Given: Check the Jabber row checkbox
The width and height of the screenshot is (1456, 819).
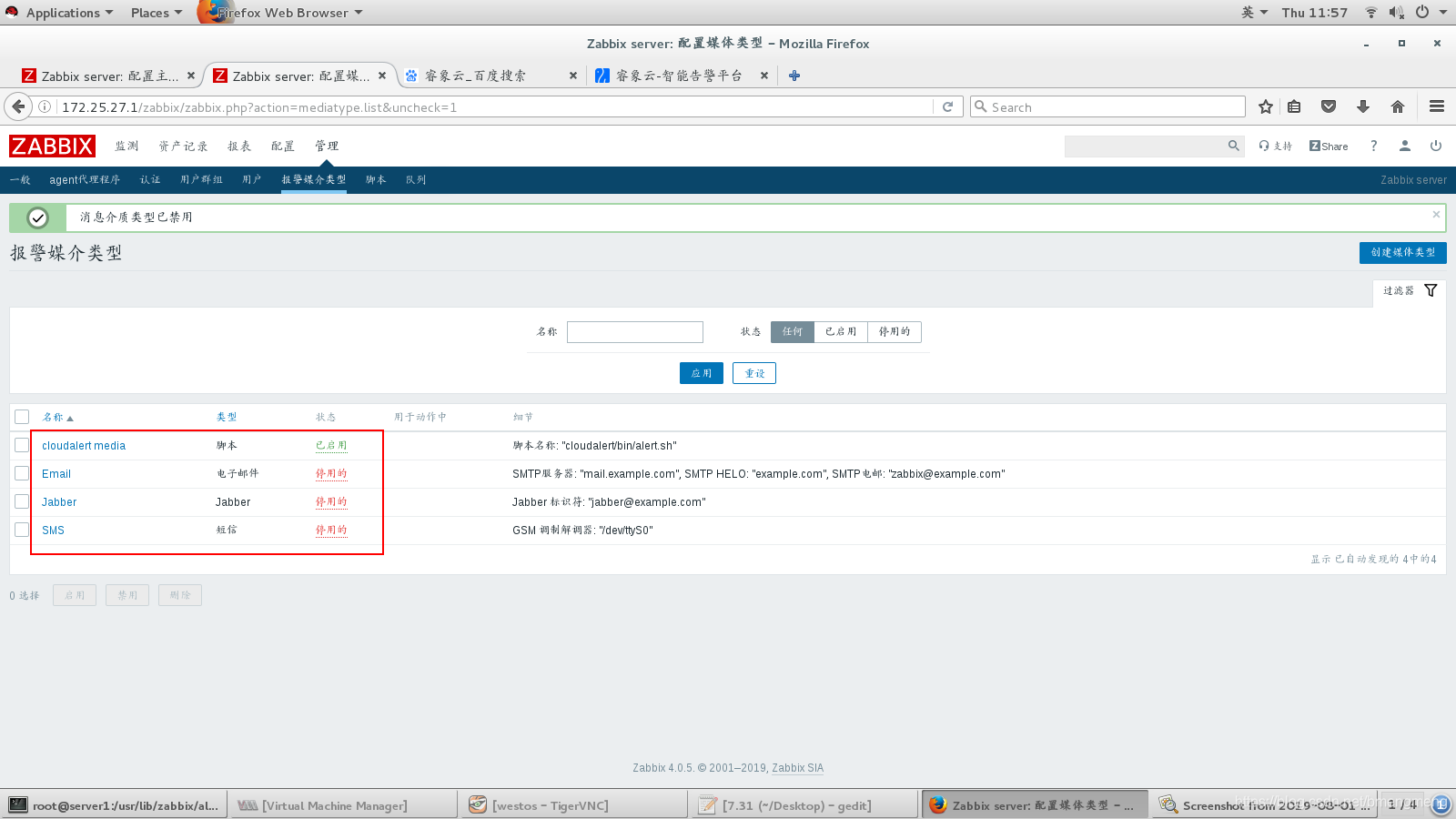Looking at the screenshot, I should pyautogui.click(x=22, y=501).
